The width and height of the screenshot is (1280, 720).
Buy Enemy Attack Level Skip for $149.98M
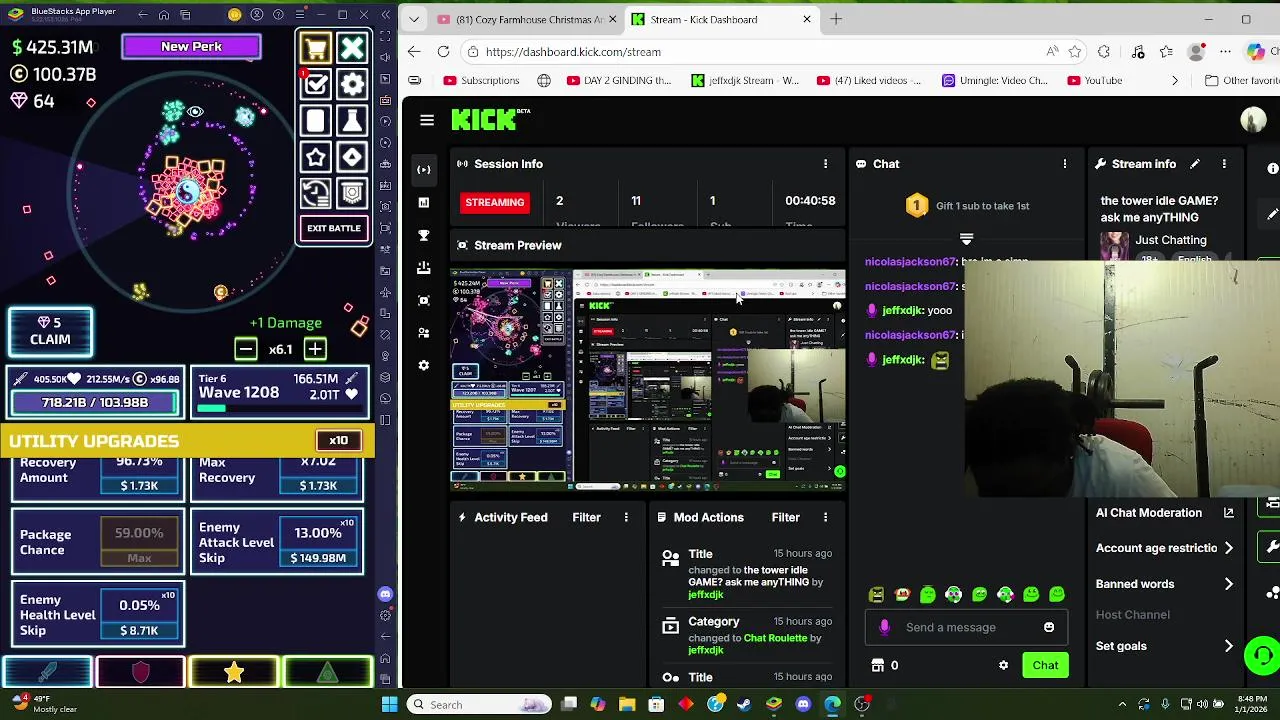[318, 558]
